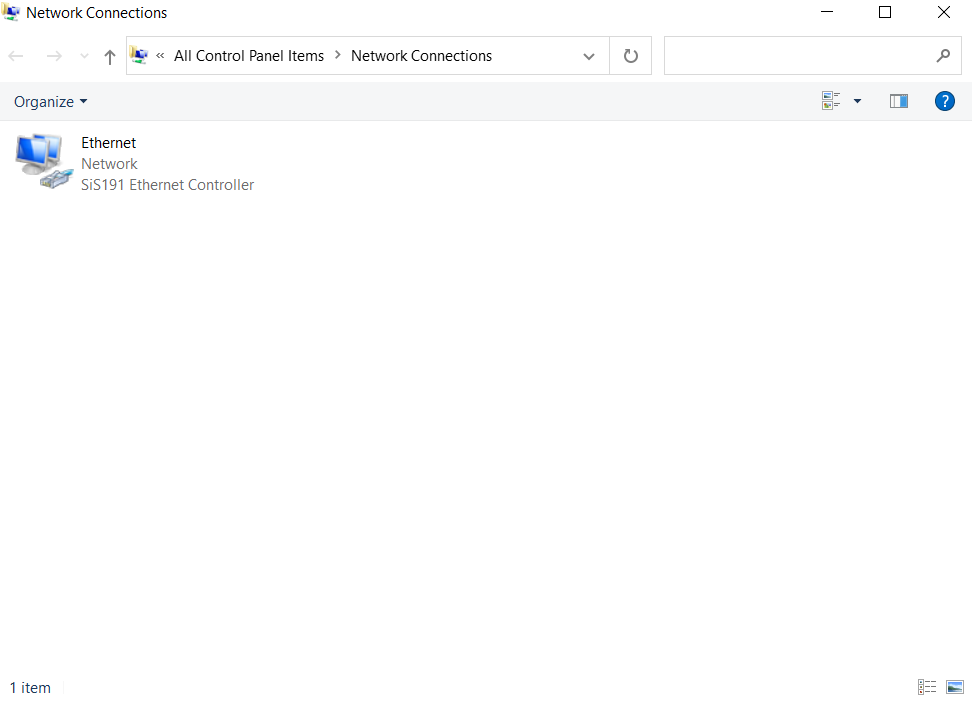
Task: Click the Network Connections title bar icon
Action: click(x=11, y=12)
